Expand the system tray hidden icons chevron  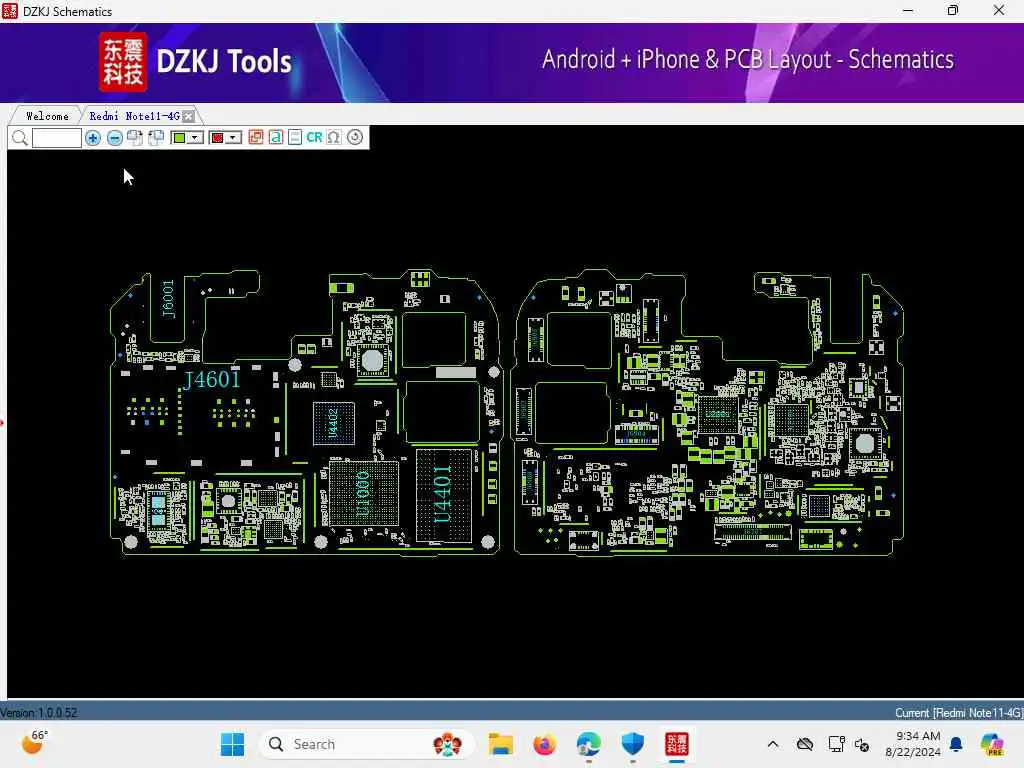tap(773, 744)
